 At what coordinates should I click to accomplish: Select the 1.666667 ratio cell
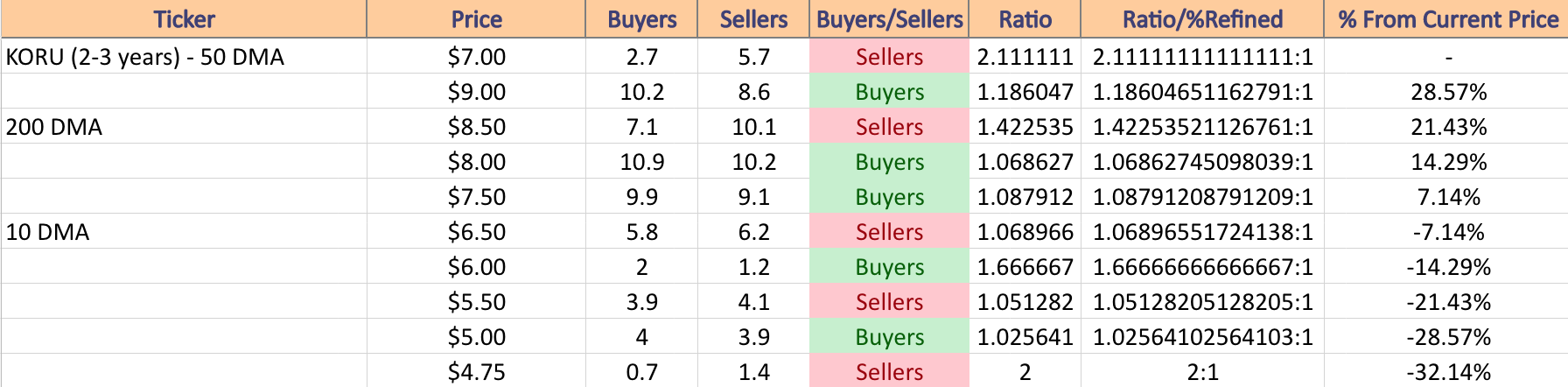1025,267
